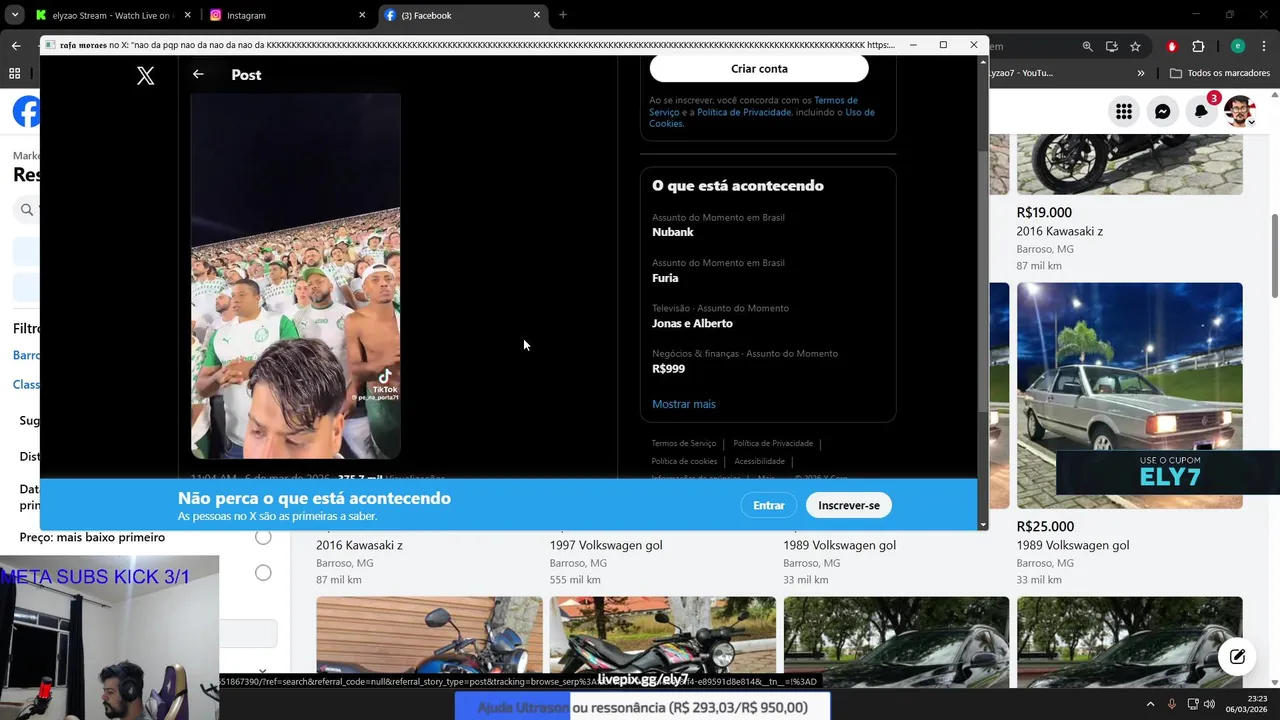Open the Chrome apps grid in bookmarks bar

click(x=14, y=73)
